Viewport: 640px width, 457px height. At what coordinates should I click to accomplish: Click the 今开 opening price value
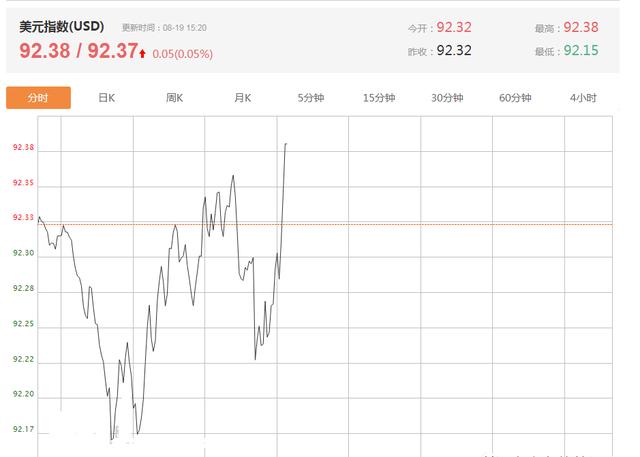(454, 28)
